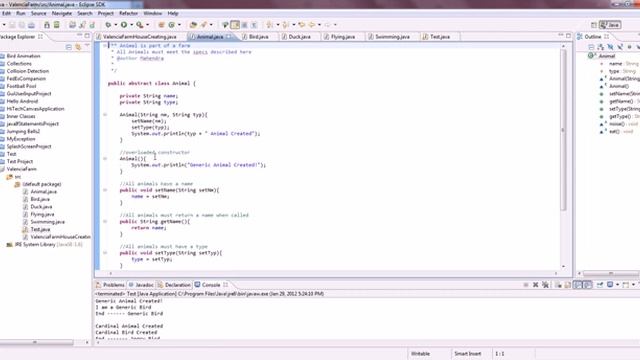Viewport: 640px width, 360px height.
Task: Toggle Hide Non-Public Members in Outline
Action: pyautogui.click(x=629, y=47)
